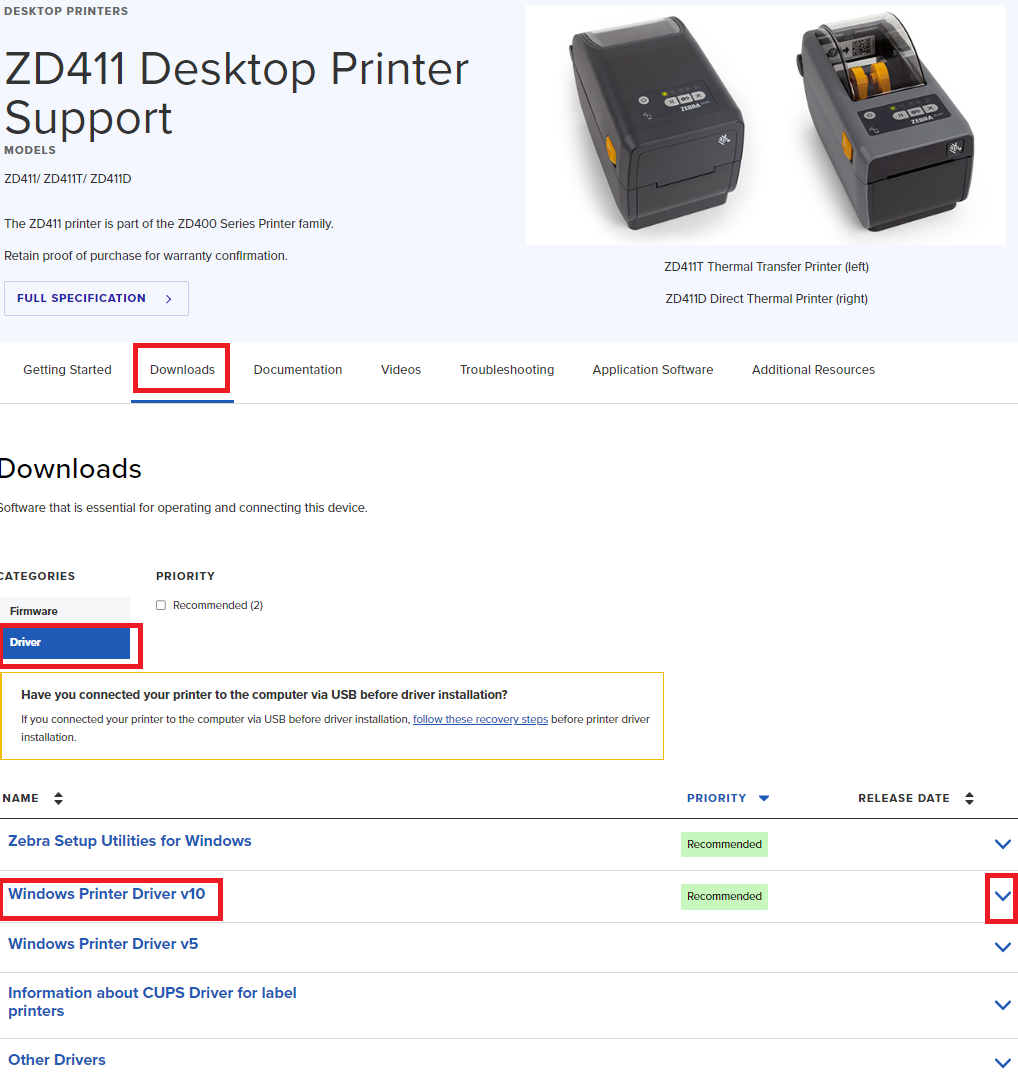Expand the Windows Printer Driver v10 row
The image size is (1018, 1075).
[1002, 897]
